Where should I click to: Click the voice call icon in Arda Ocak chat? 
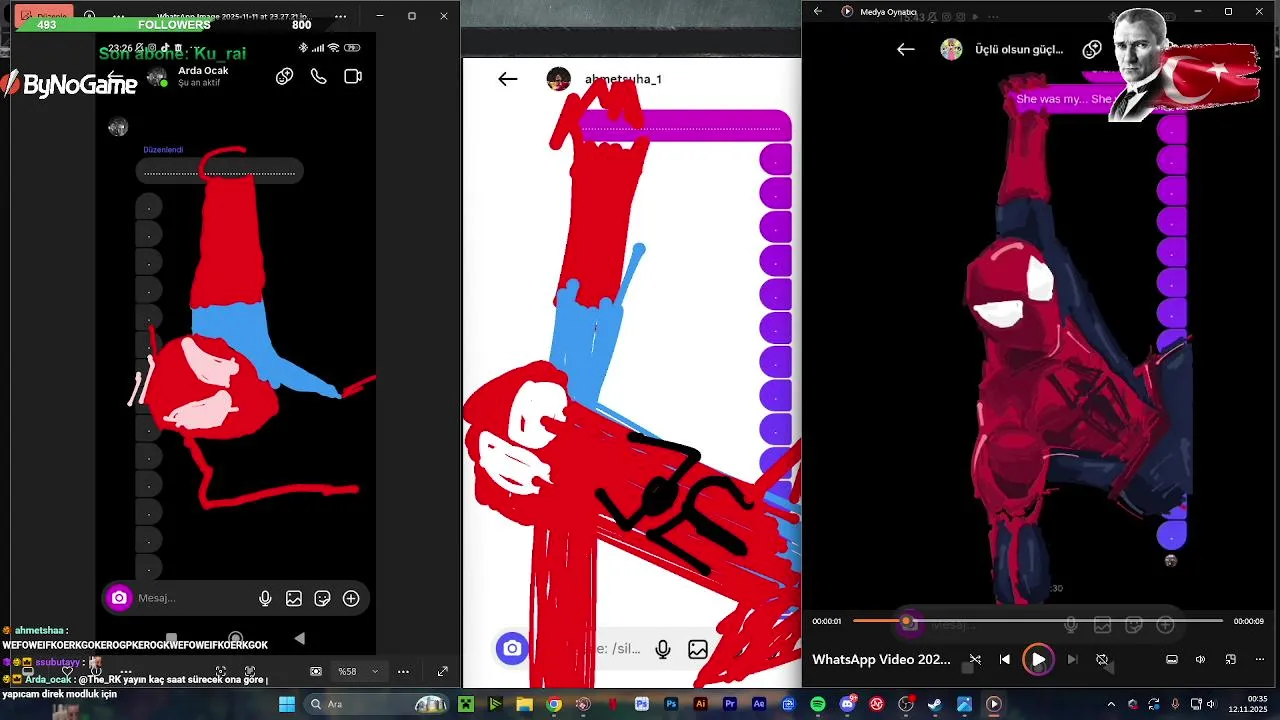coord(318,76)
